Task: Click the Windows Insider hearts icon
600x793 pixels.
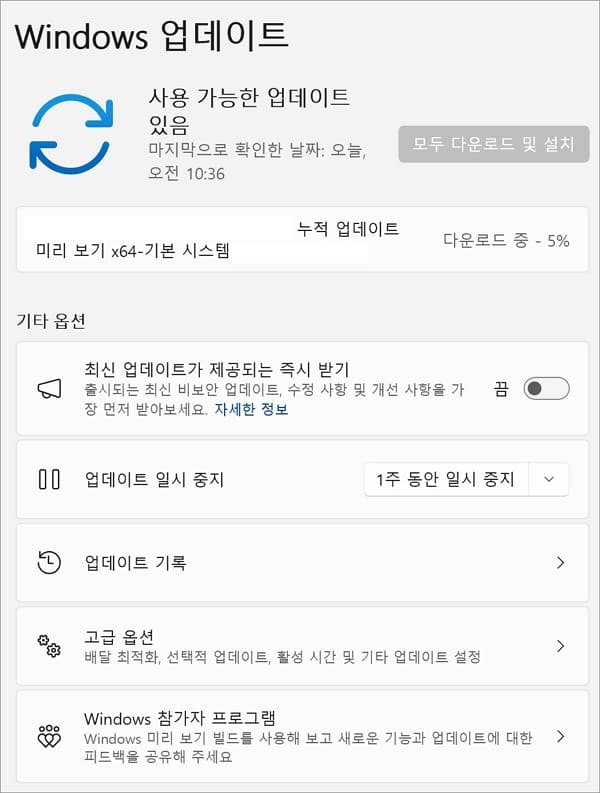Action: (49, 736)
